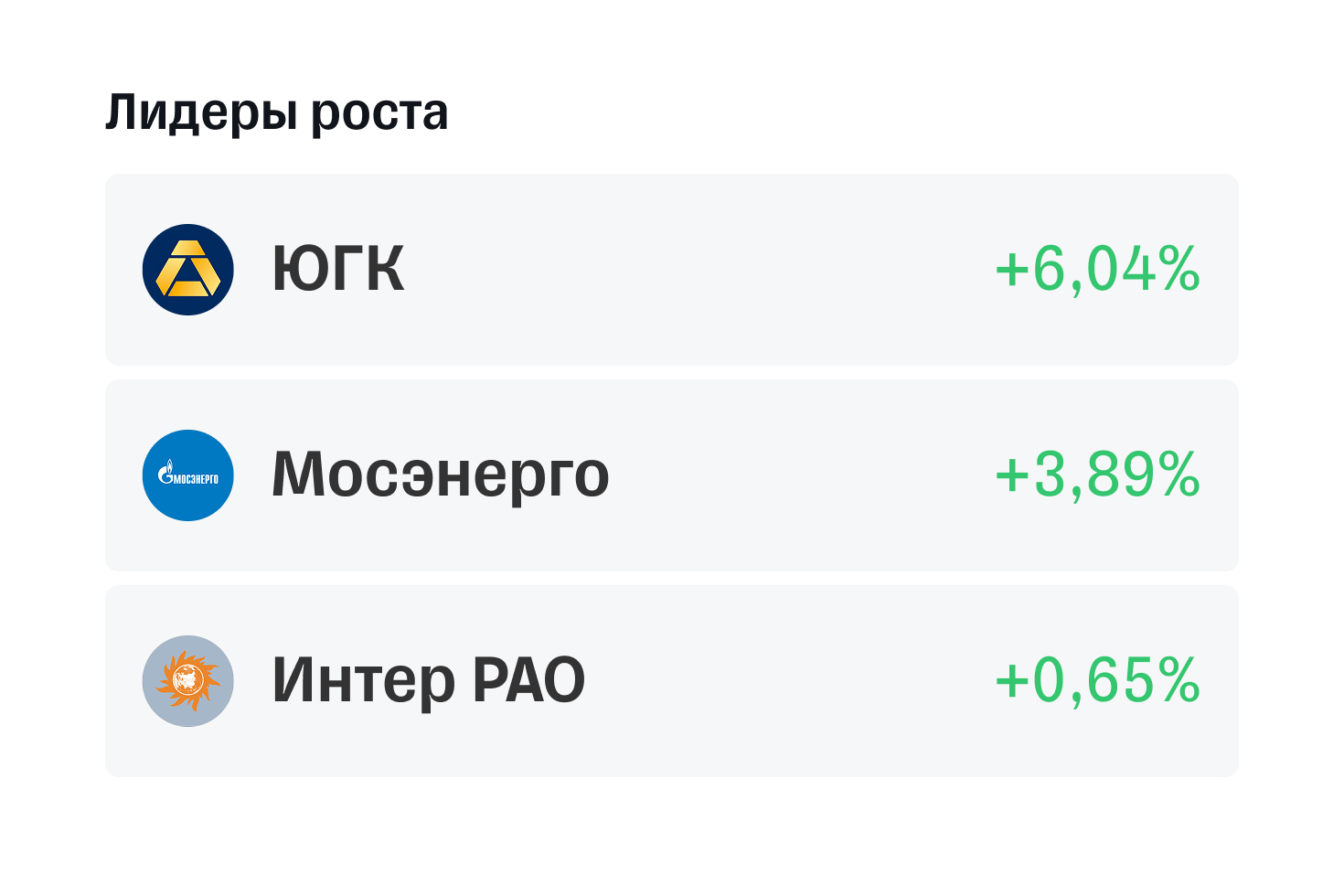The image size is (1344, 896).
Task: Click the word Лидеры in the heading
Action: (x=202, y=113)
